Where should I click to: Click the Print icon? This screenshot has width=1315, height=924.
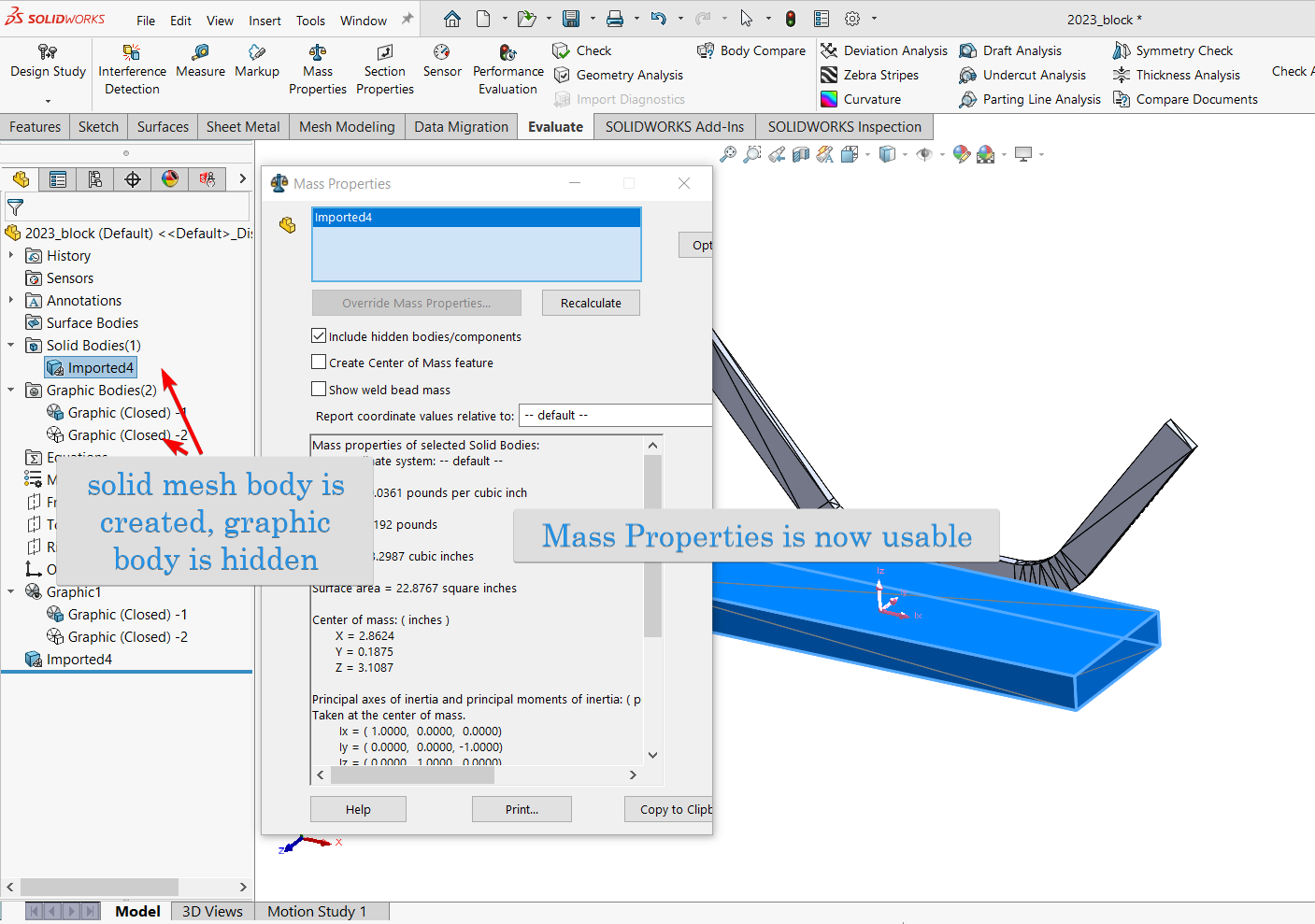(x=615, y=19)
